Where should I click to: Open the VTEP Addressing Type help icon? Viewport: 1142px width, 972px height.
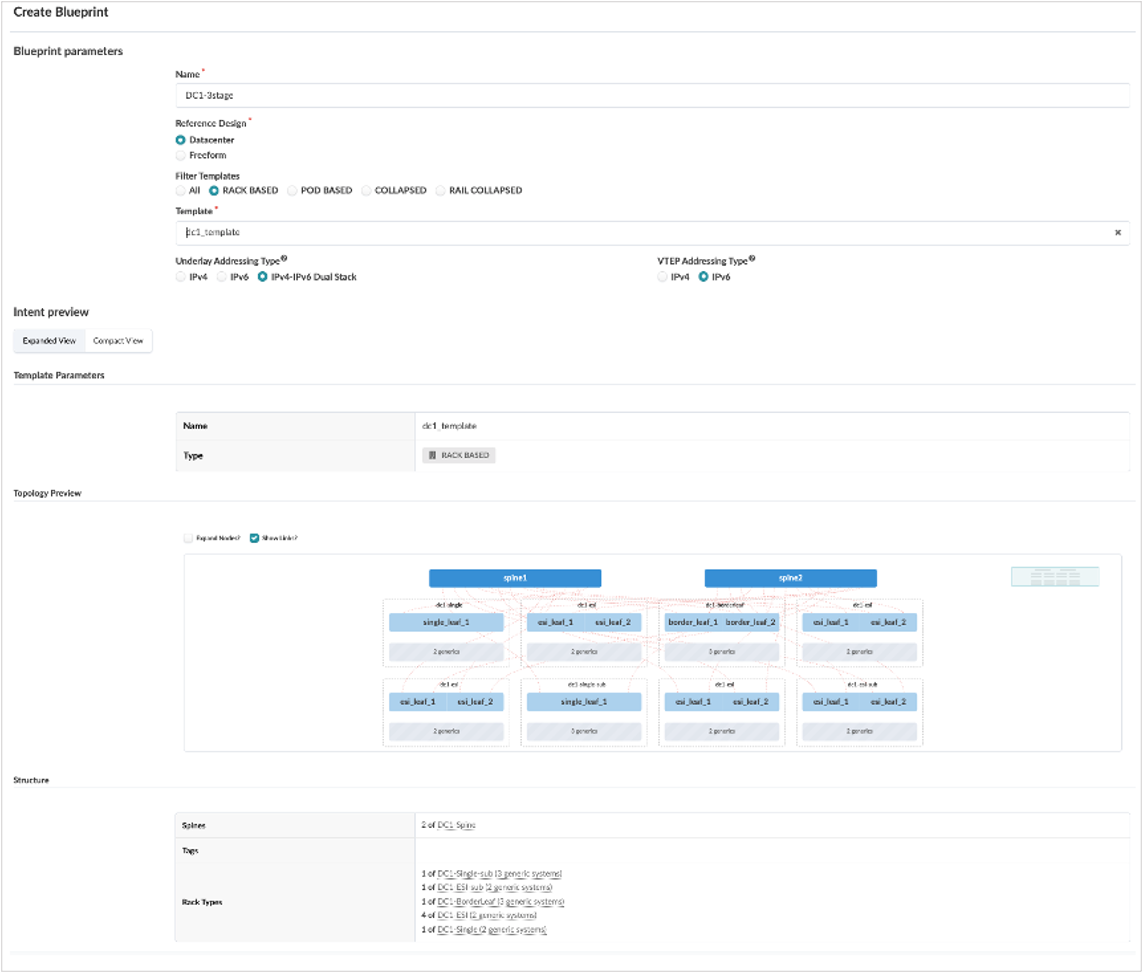click(752, 258)
